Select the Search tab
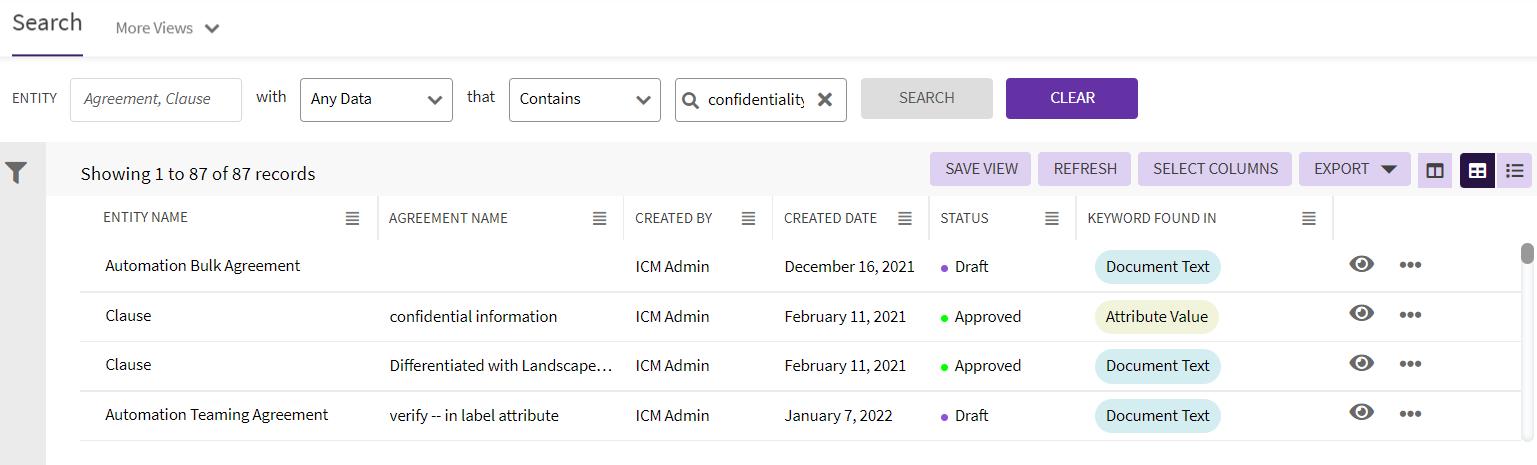 47,24
